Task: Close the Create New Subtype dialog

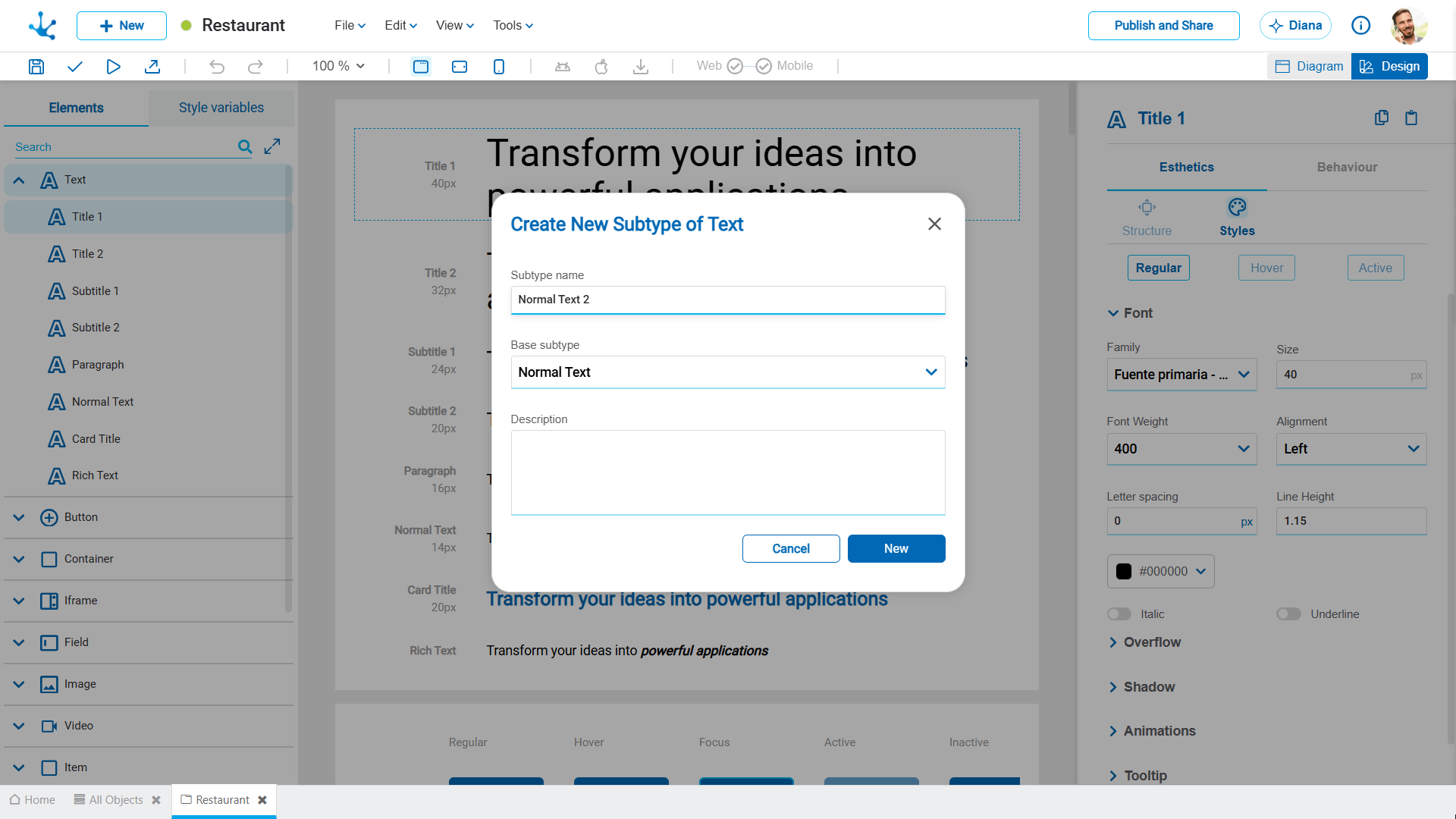Action: coord(935,224)
